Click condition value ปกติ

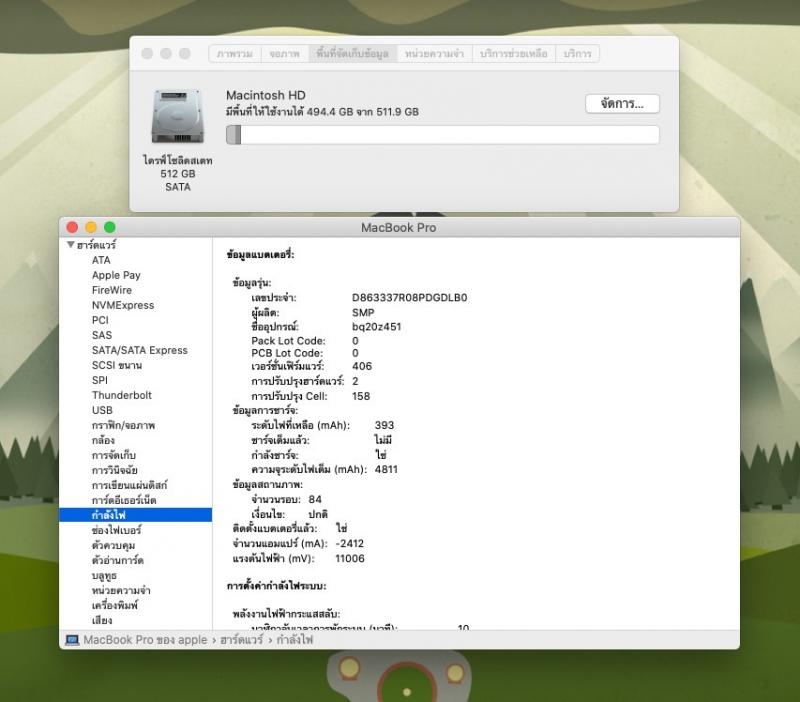coord(318,514)
